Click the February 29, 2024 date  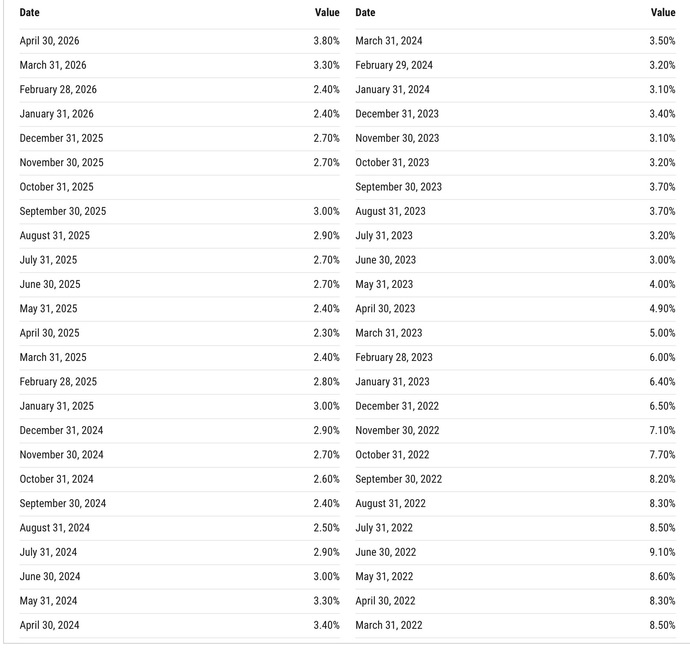point(394,65)
